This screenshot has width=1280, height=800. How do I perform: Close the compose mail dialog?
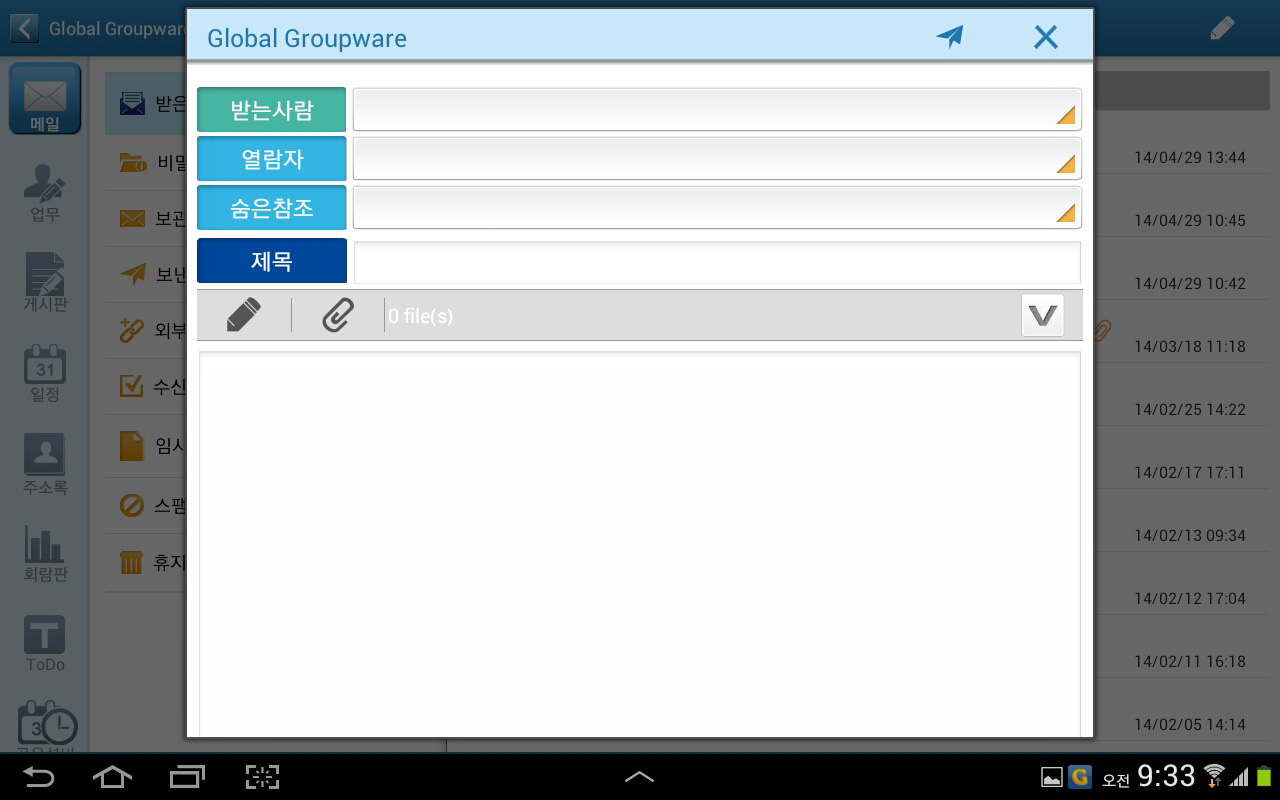click(x=1045, y=37)
